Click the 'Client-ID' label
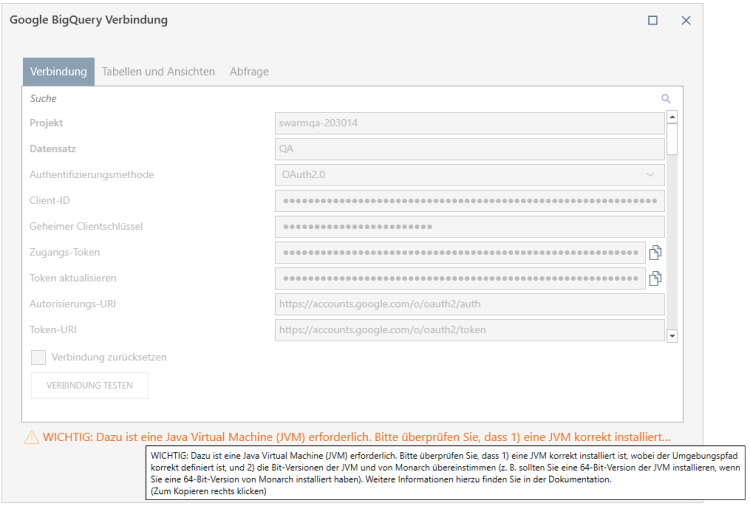750x506 pixels. click(x=50, y=200)
